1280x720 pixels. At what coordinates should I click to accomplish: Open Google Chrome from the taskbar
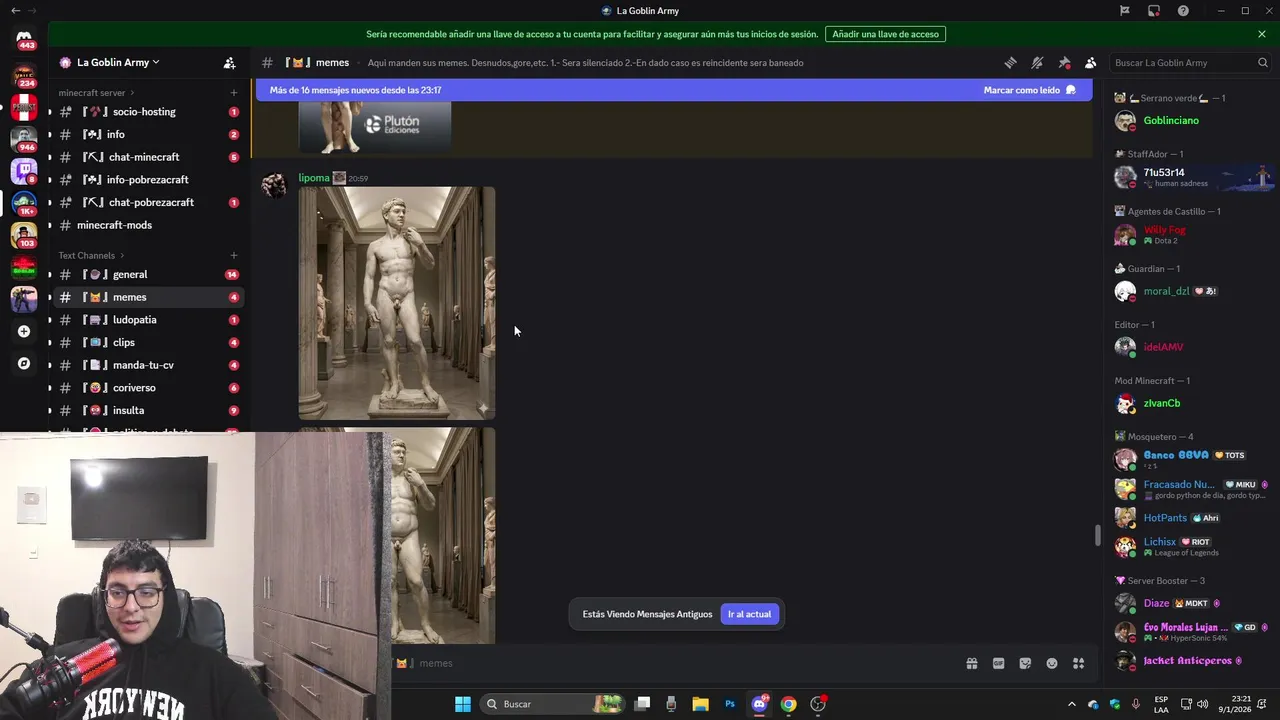789,704
